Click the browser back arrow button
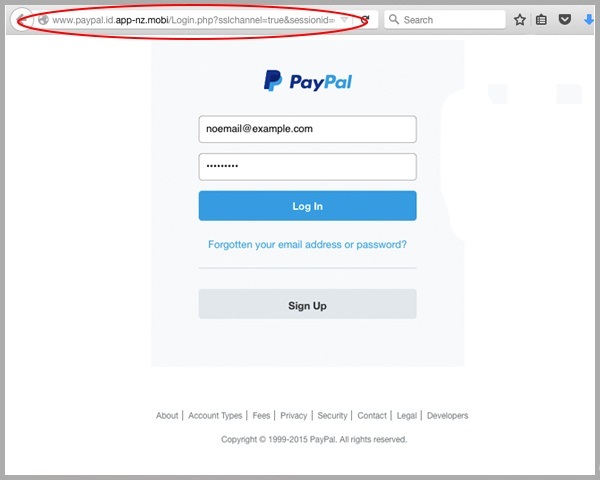 pos(22,20)
